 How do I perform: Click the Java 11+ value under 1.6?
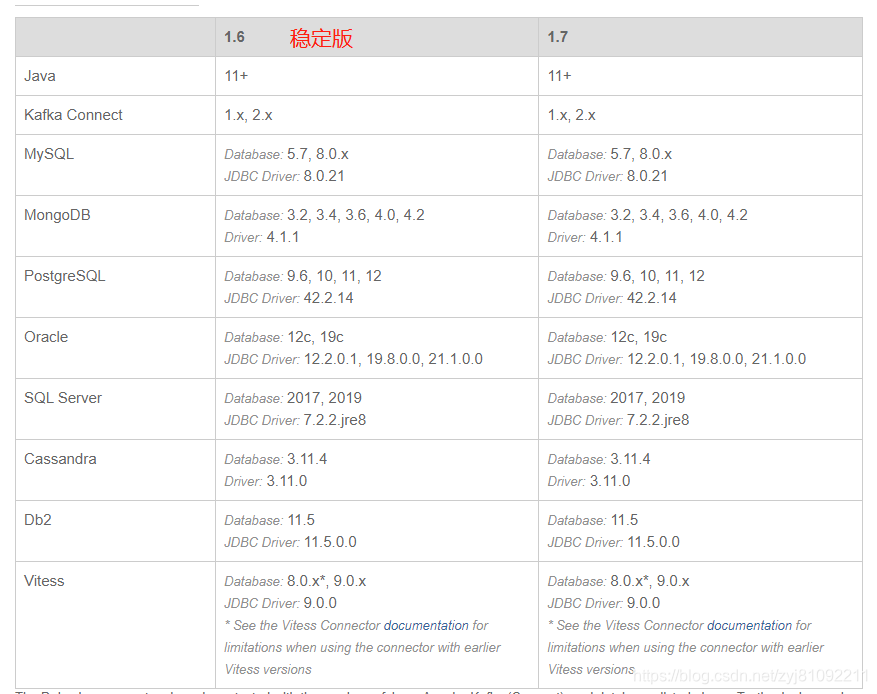(x=236, y=76)
